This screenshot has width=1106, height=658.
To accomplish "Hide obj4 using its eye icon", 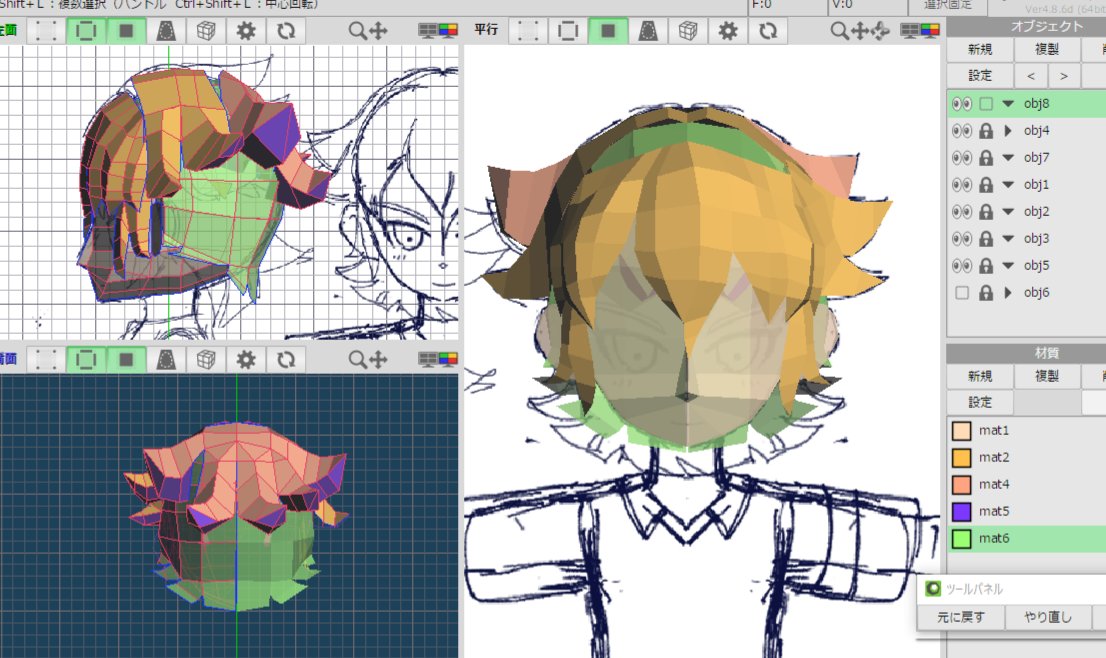I will click(x=961, y=130).
